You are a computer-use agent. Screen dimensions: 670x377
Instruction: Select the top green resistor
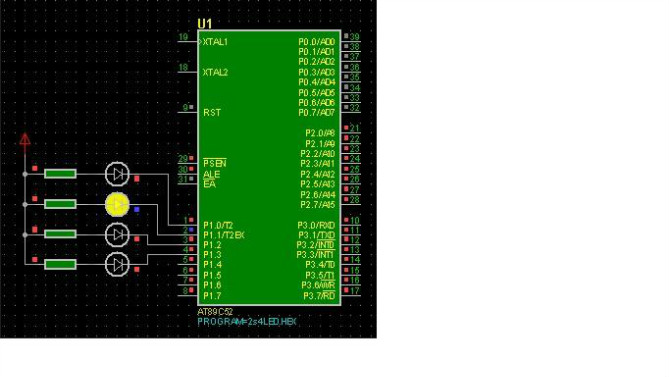point(60,174)
